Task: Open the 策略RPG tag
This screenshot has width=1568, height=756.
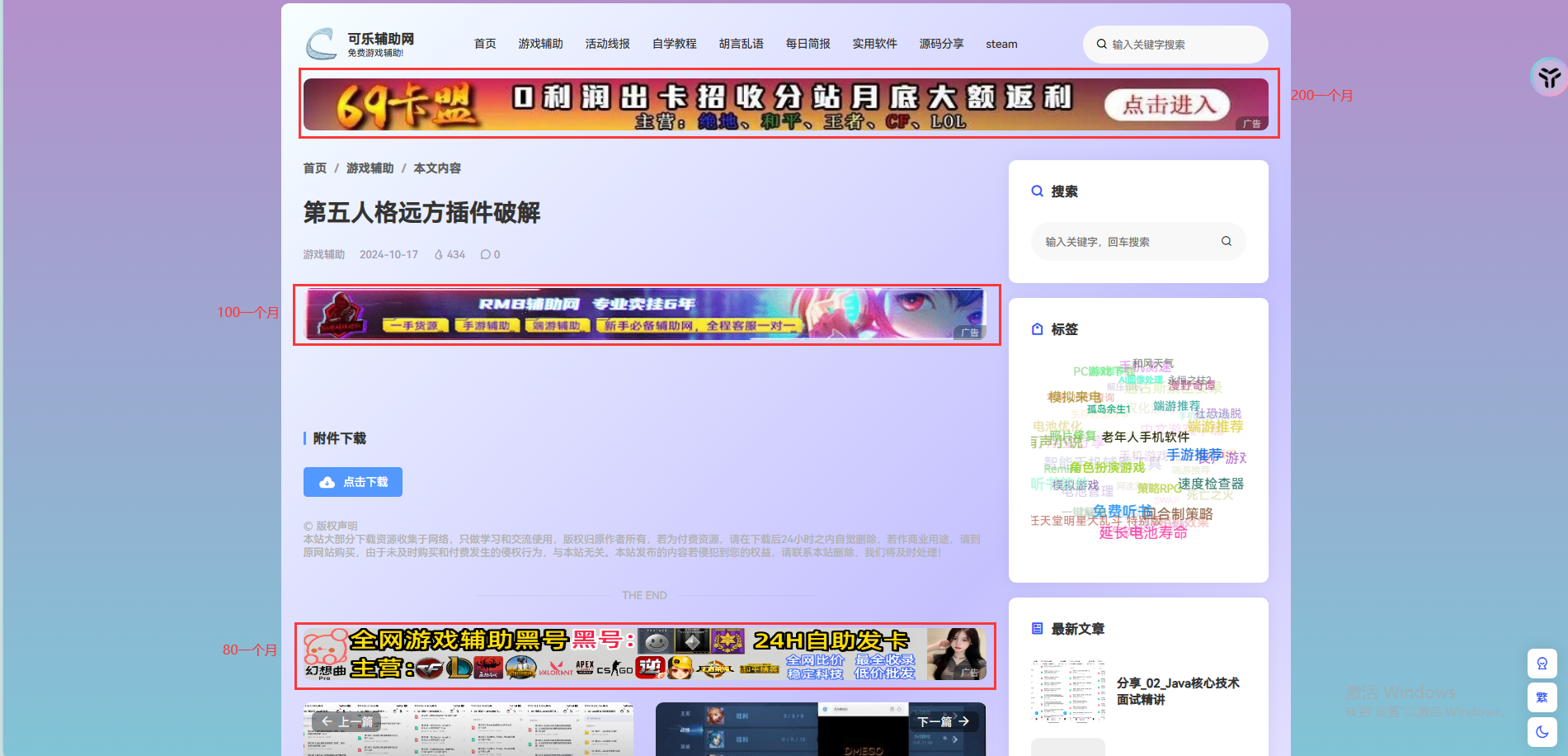Action: pos(1159,489)
